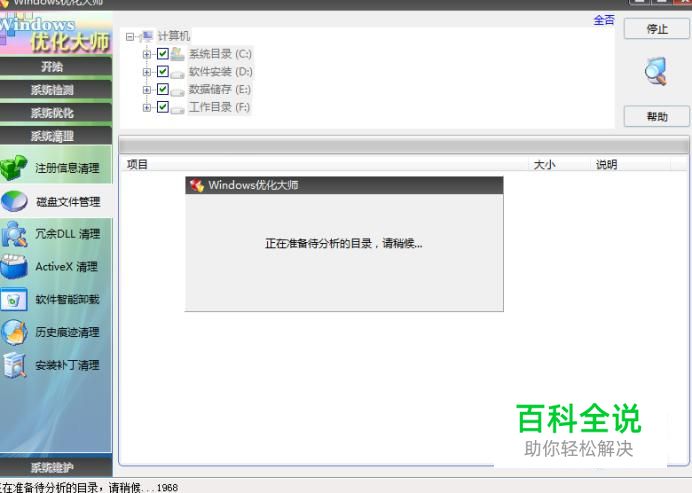Image resolution: width=692 pixels, height=493 pixels.
Task: Uncheck the 系统目录 (C:) checkbox
Action: [163, 54]
